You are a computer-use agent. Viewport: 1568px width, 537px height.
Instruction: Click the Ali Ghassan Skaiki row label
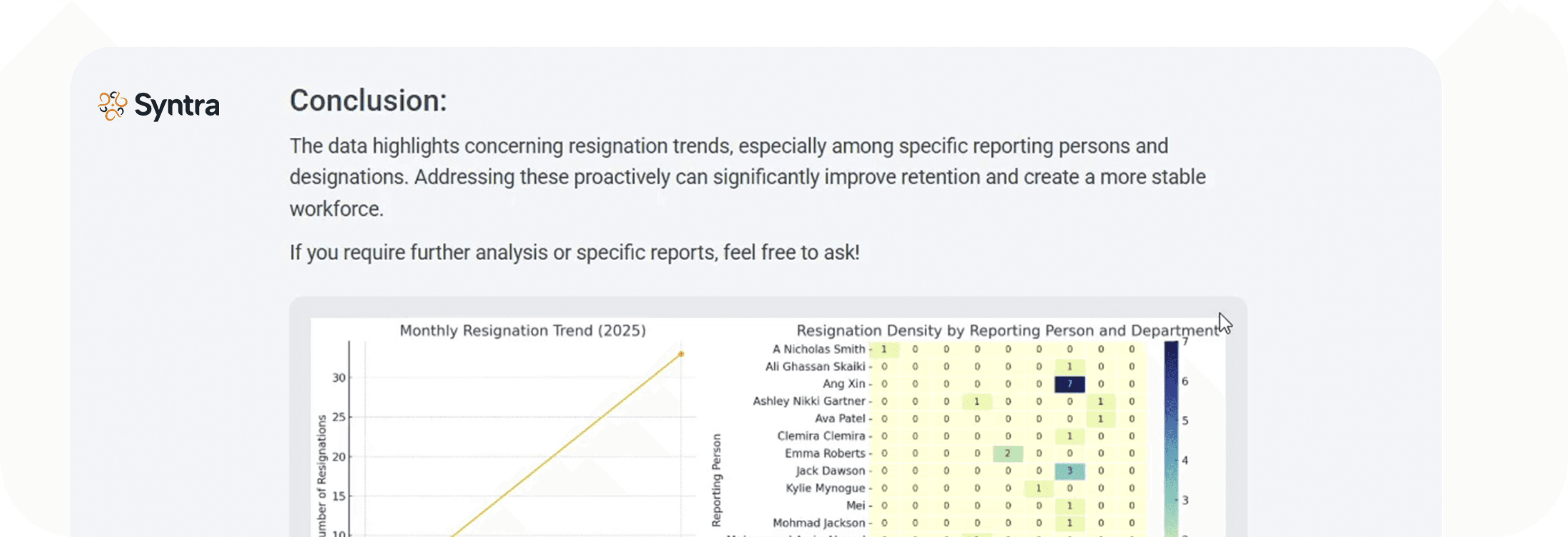click(x=815, y=366)
